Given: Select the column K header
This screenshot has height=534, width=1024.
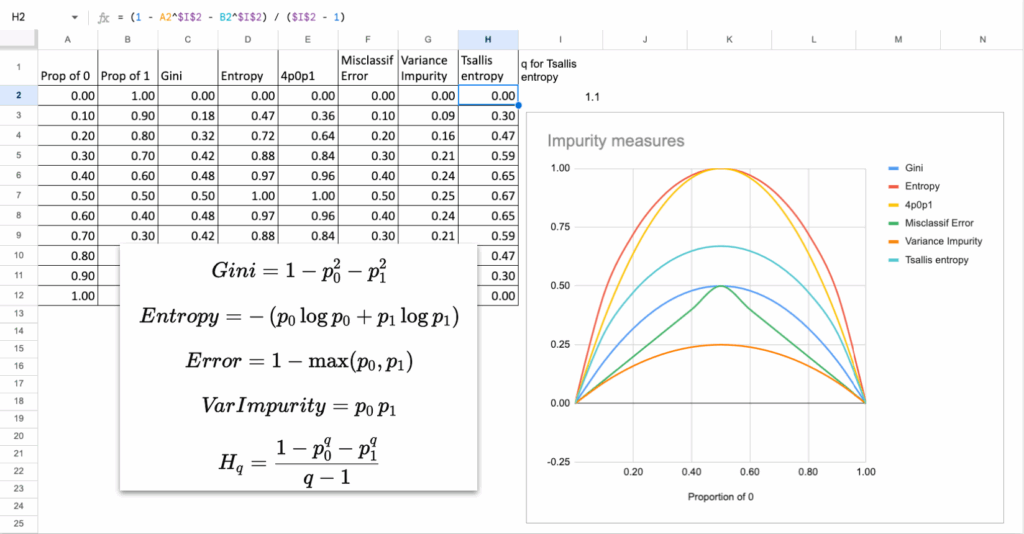Looking at the screenshot, I should [x=729, y=39].
